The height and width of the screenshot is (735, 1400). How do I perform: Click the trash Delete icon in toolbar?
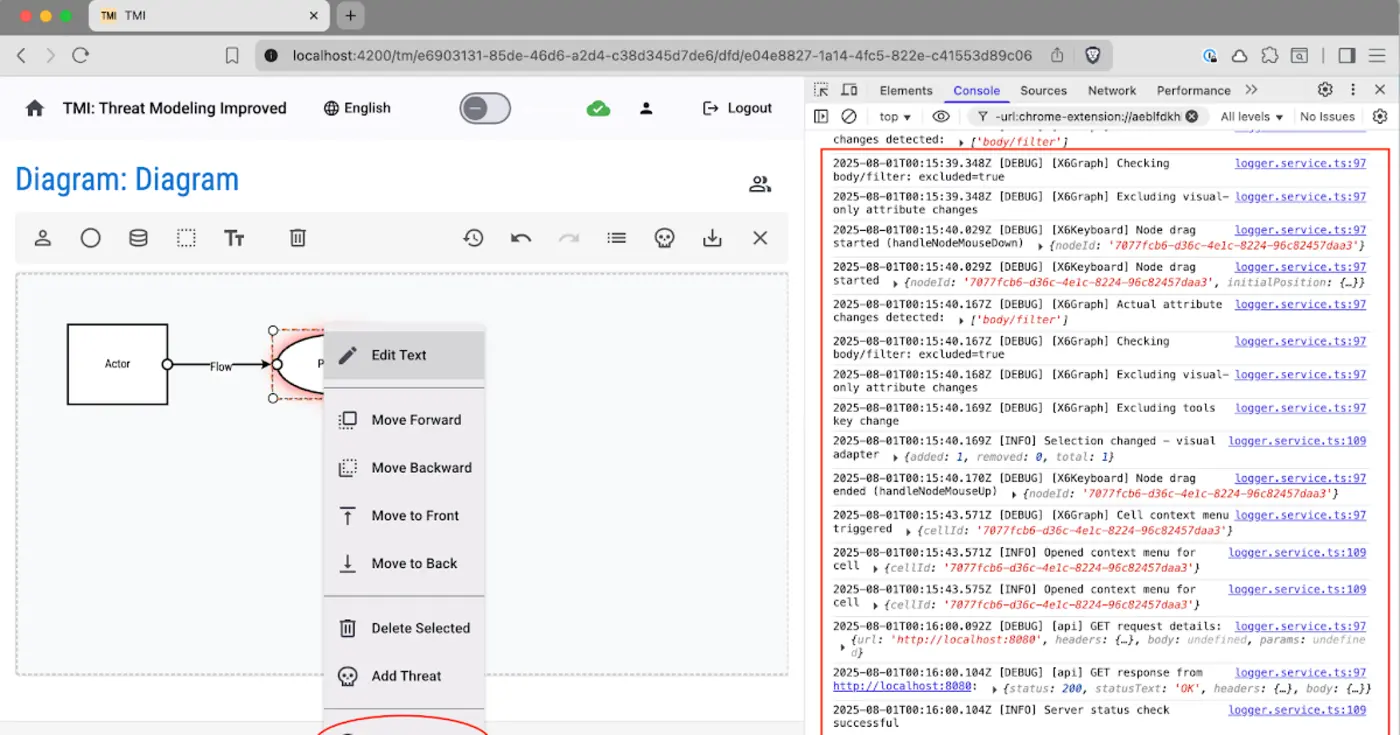297,238
